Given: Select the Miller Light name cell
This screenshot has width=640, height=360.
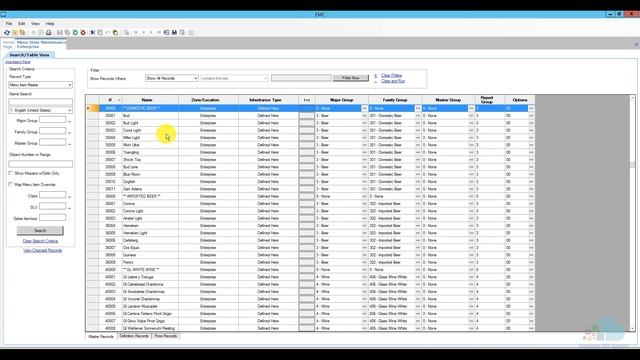Looking at the screenshot, I should point(150,138).
